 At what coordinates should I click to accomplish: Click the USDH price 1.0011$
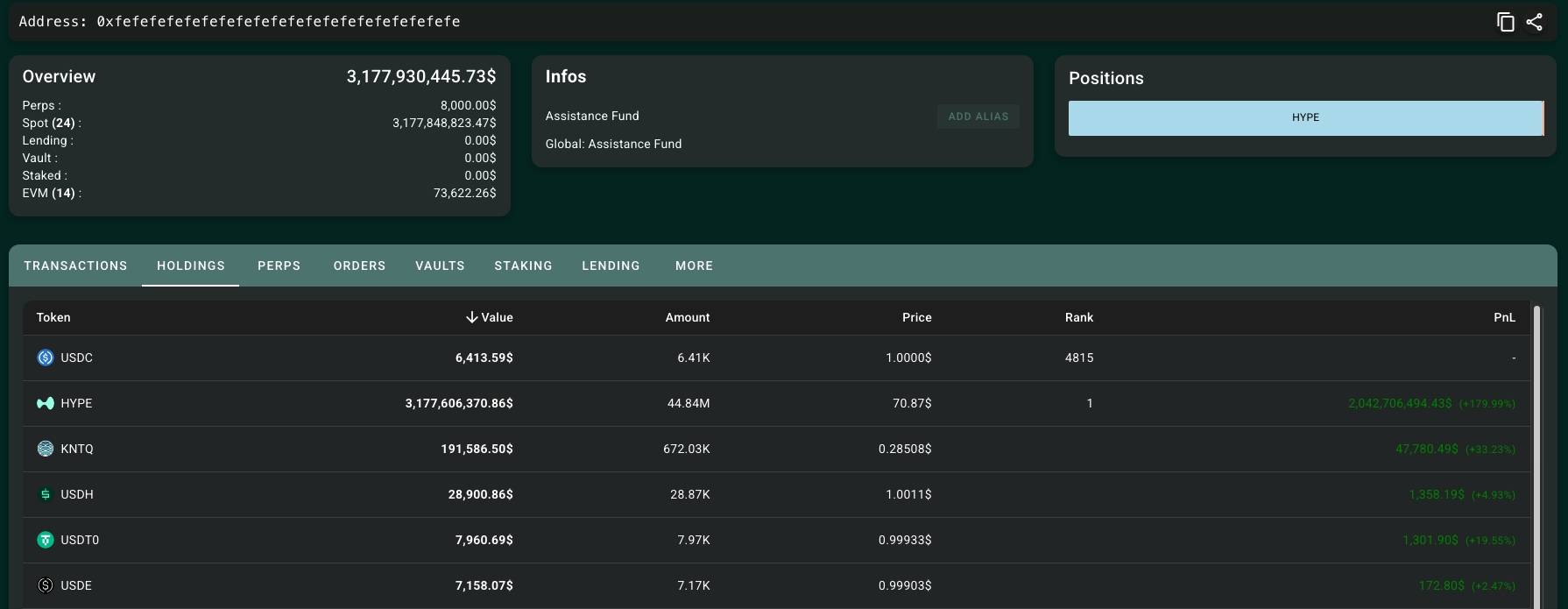click(908, 494)
